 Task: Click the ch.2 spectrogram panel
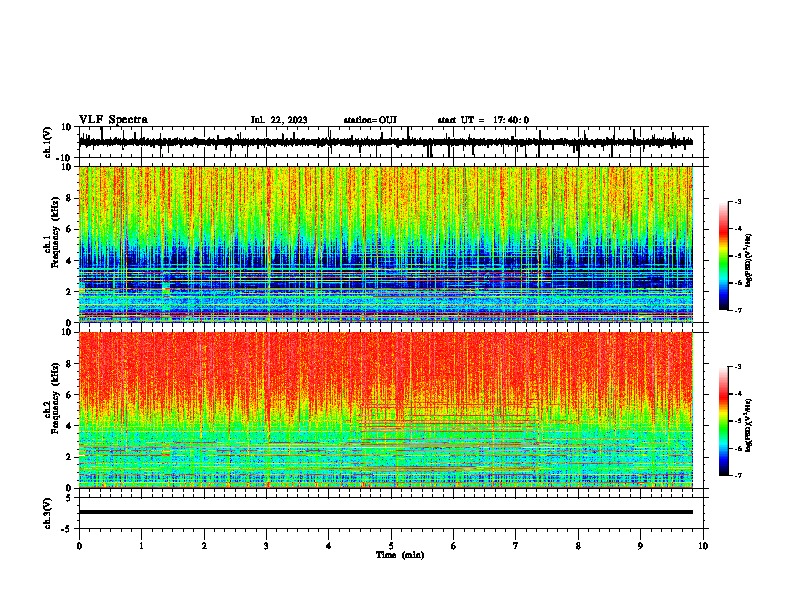pos(385,410)
